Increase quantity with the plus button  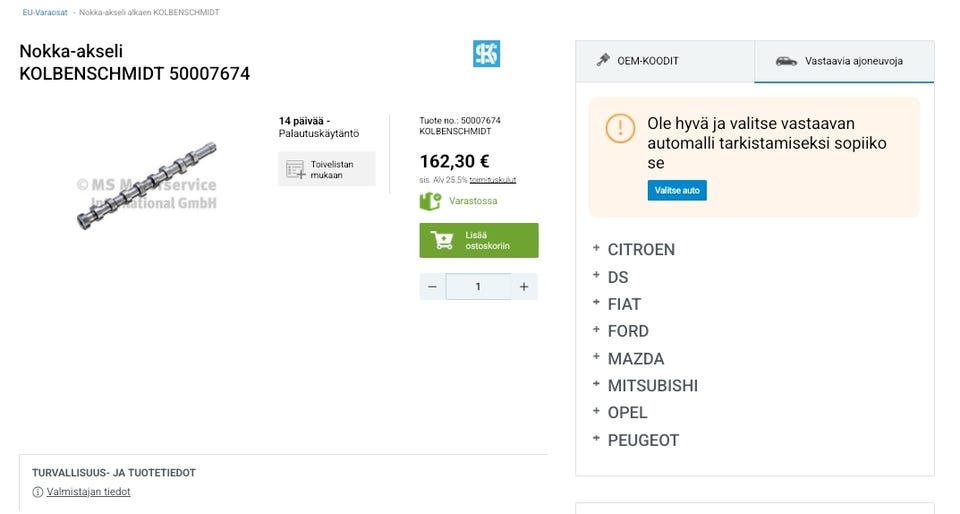coord(523,287)
